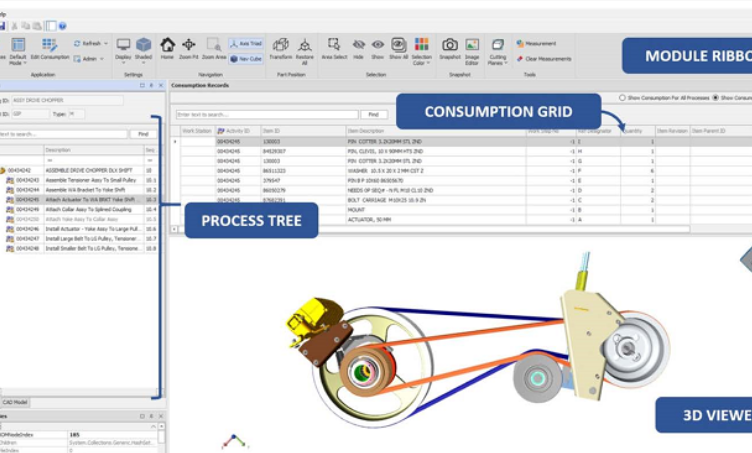Screen dimensions: 752x453
Task: Select Attach Collar Assy To Splined Coupling
Action: click(79, 209)
